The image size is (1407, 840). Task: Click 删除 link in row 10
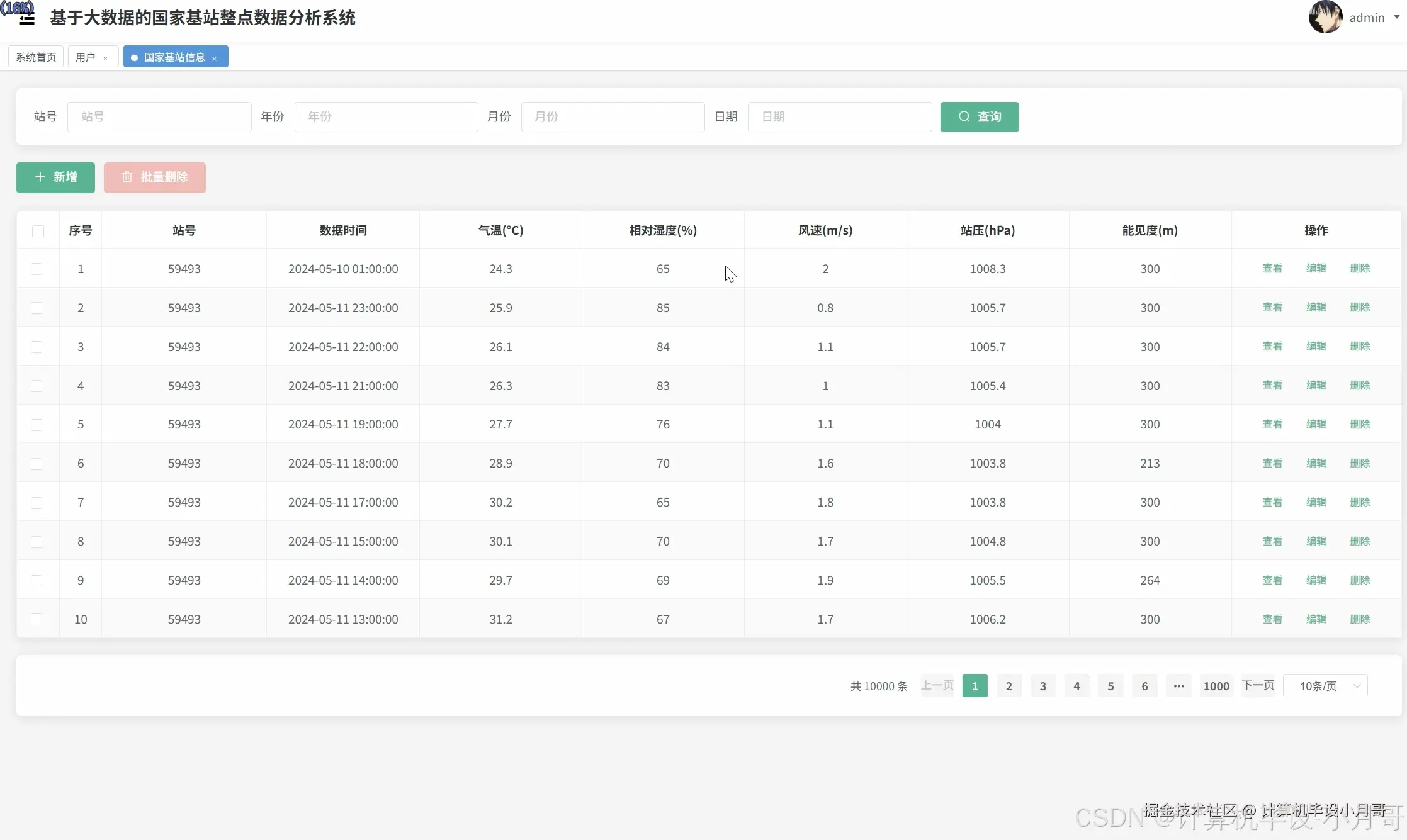[x=1360, y=619]
